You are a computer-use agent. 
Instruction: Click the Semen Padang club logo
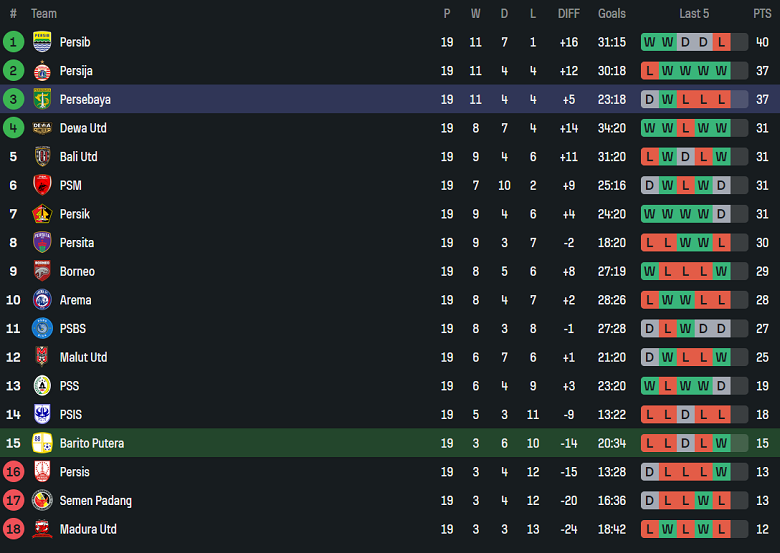pos(42,500)
